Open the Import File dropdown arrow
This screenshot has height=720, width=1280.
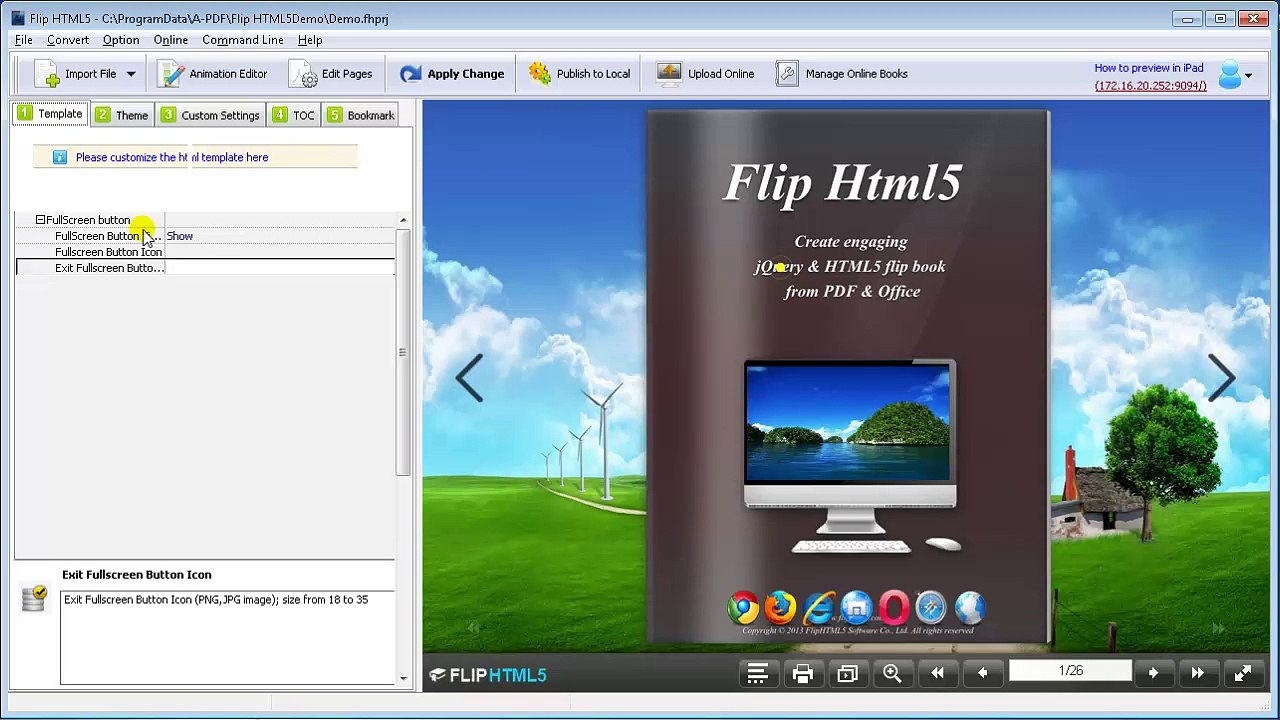(x=130, y=74)
